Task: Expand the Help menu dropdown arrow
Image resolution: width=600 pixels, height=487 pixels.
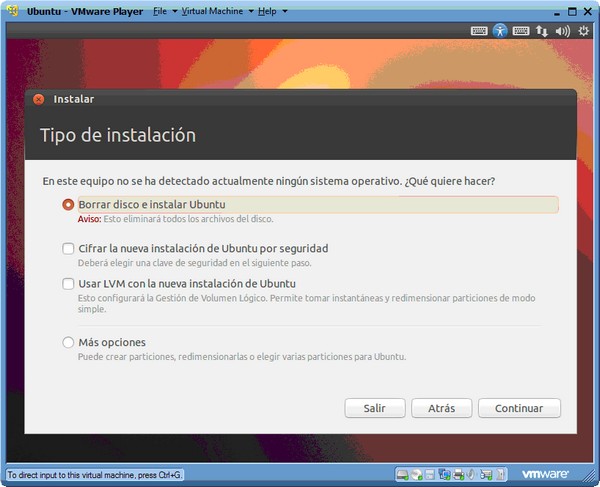Action: point(285,11)
